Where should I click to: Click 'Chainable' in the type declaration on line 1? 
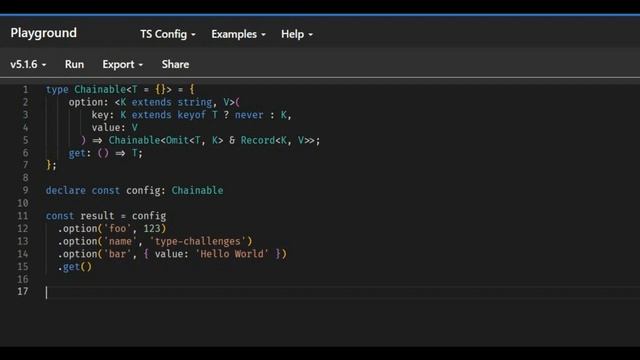pos(100,89)
